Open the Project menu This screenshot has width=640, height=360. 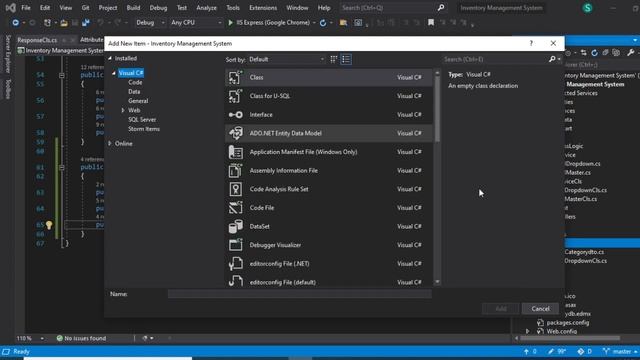[x=108, y=8]
